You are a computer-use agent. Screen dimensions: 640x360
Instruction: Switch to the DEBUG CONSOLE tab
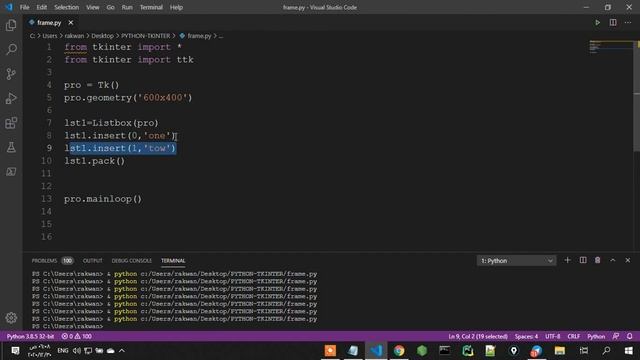pos(131,260)
